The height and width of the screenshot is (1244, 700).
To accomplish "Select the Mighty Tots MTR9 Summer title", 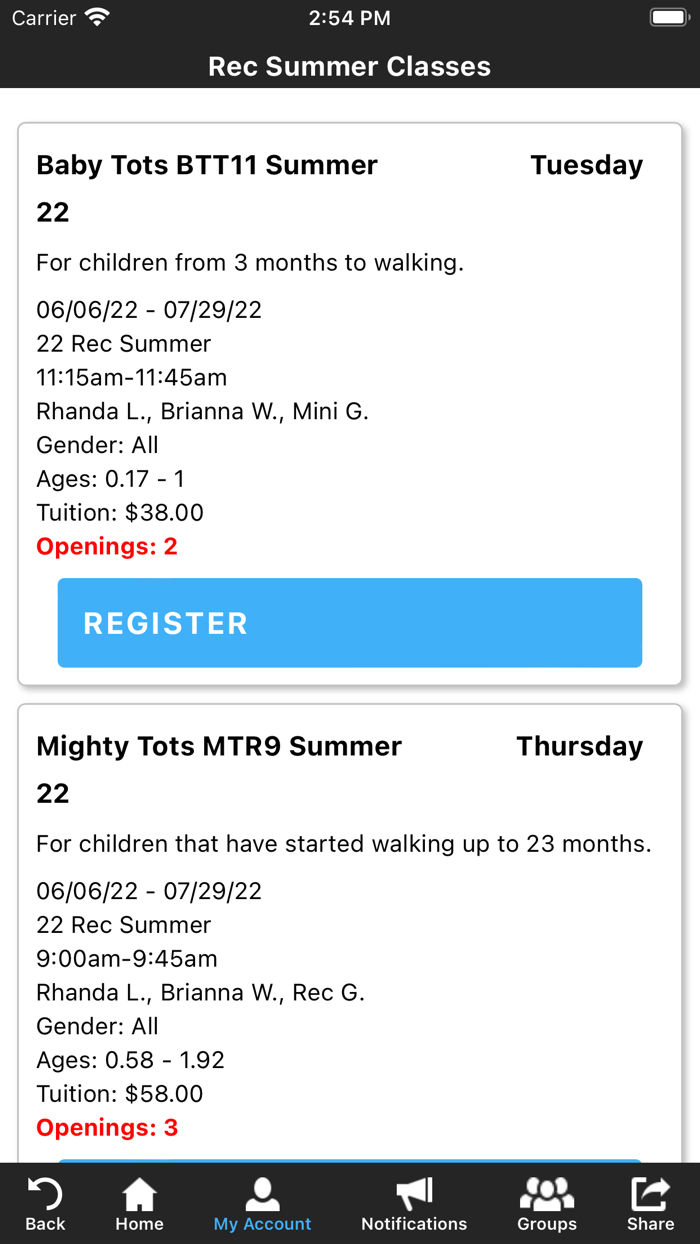I will [x=219, y=747].
